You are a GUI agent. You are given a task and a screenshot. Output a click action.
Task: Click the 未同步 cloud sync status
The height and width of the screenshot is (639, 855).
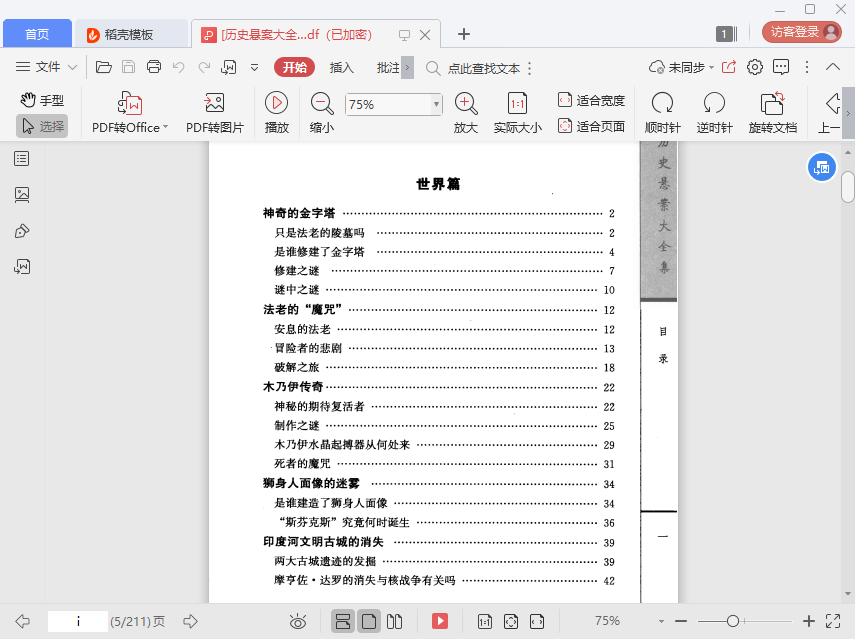click(681, 68)
